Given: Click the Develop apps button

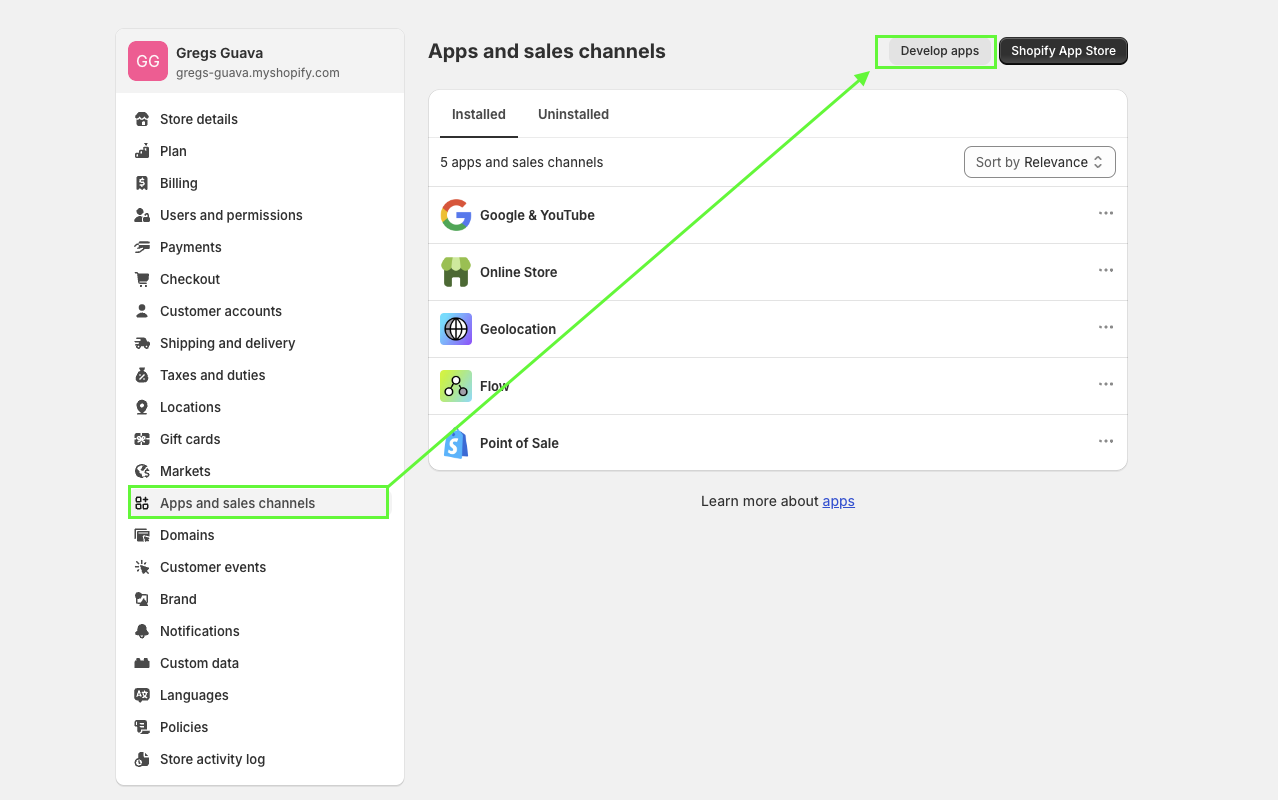Looking at the screenshot, I should (940, 51).
